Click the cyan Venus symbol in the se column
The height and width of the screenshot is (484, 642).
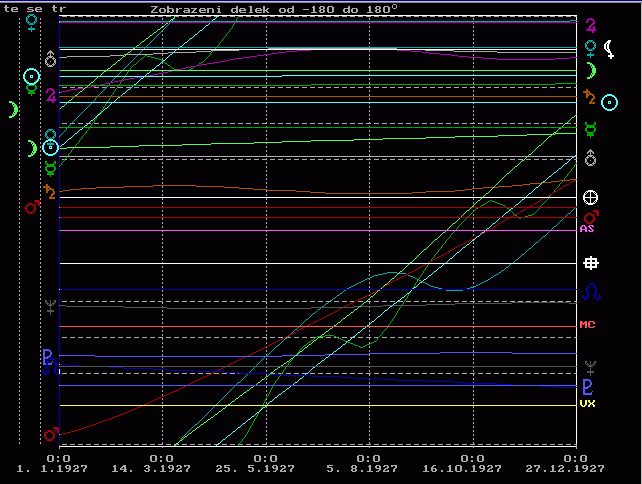[x=31, y=23]
